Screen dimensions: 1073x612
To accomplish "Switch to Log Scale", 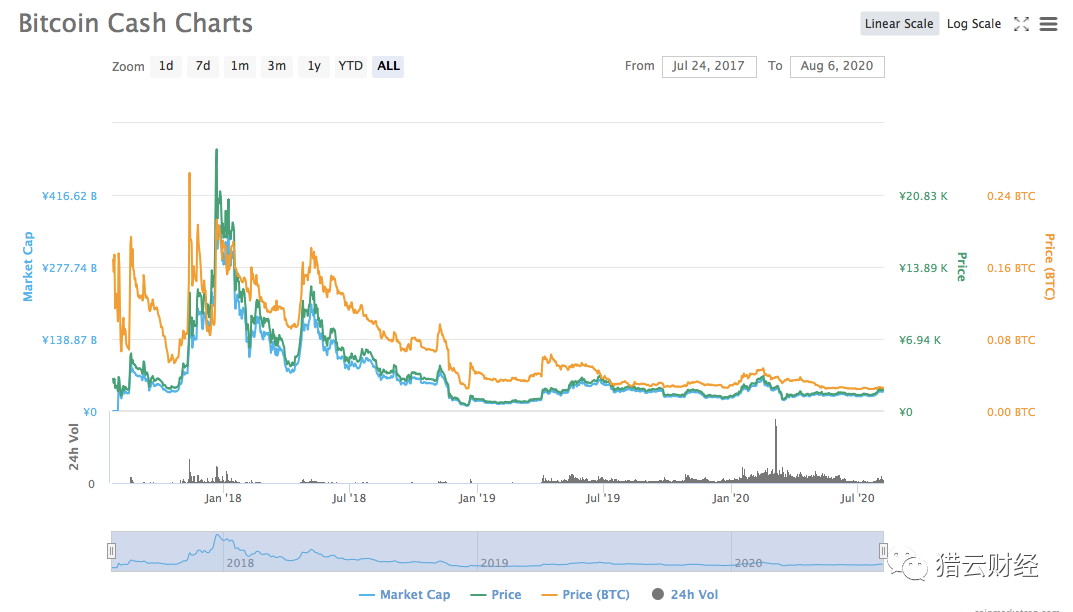I will (x=974, y=24).
